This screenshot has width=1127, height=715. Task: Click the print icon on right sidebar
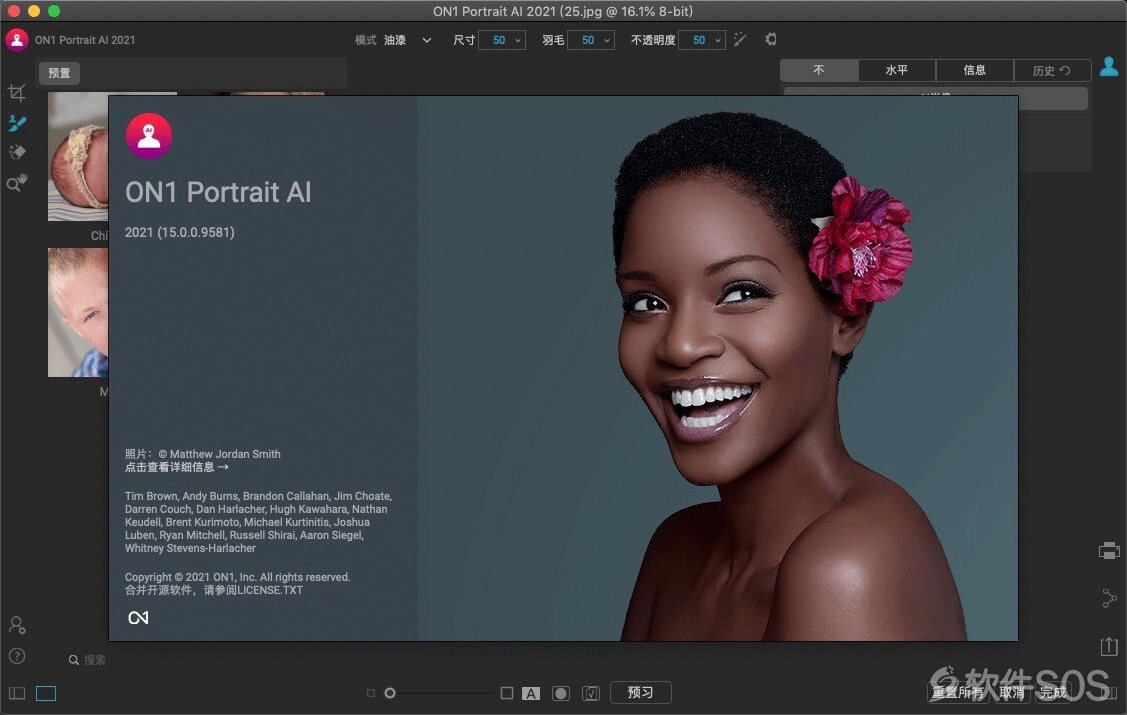pyautogui.click(x=1109, y=551)
